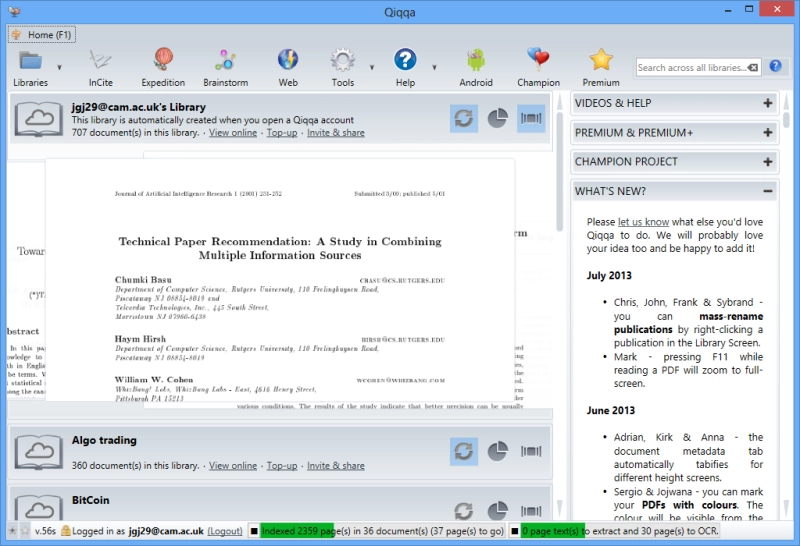The image size is (800, 546).
Task: Click the search across all libraries field
Action: 692,67
